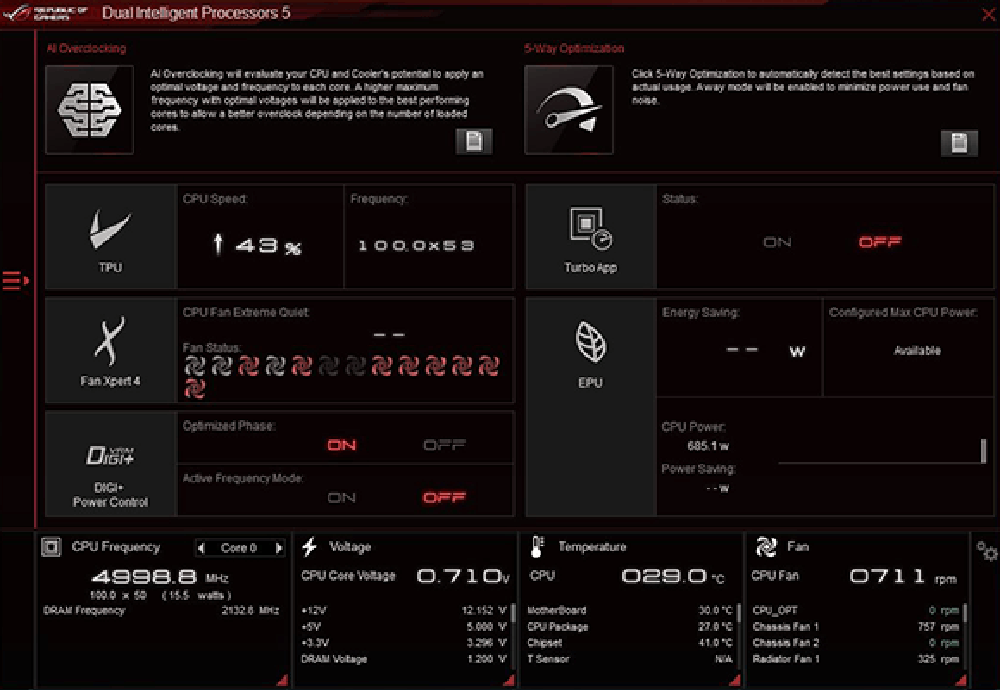Viewport: 1000px width, 690px height.
Task: Turn Turbo App status ON
Action: tap(777, 242)
